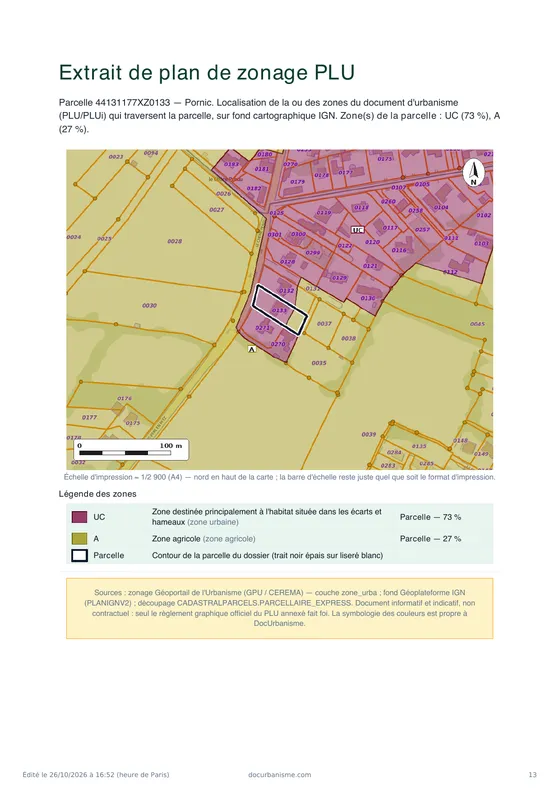Click parcel label 0299 on the map

(313, 253)
